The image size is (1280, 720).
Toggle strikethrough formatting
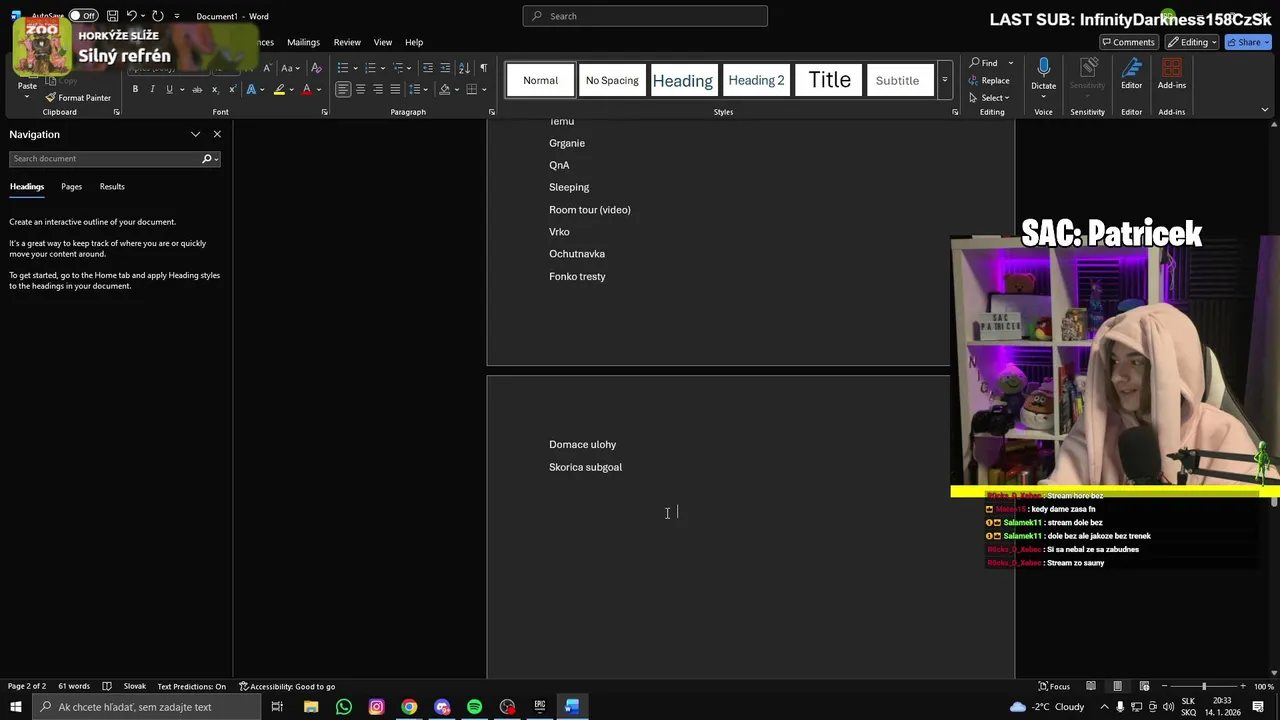pyautogui.click(x=197, y=89)
